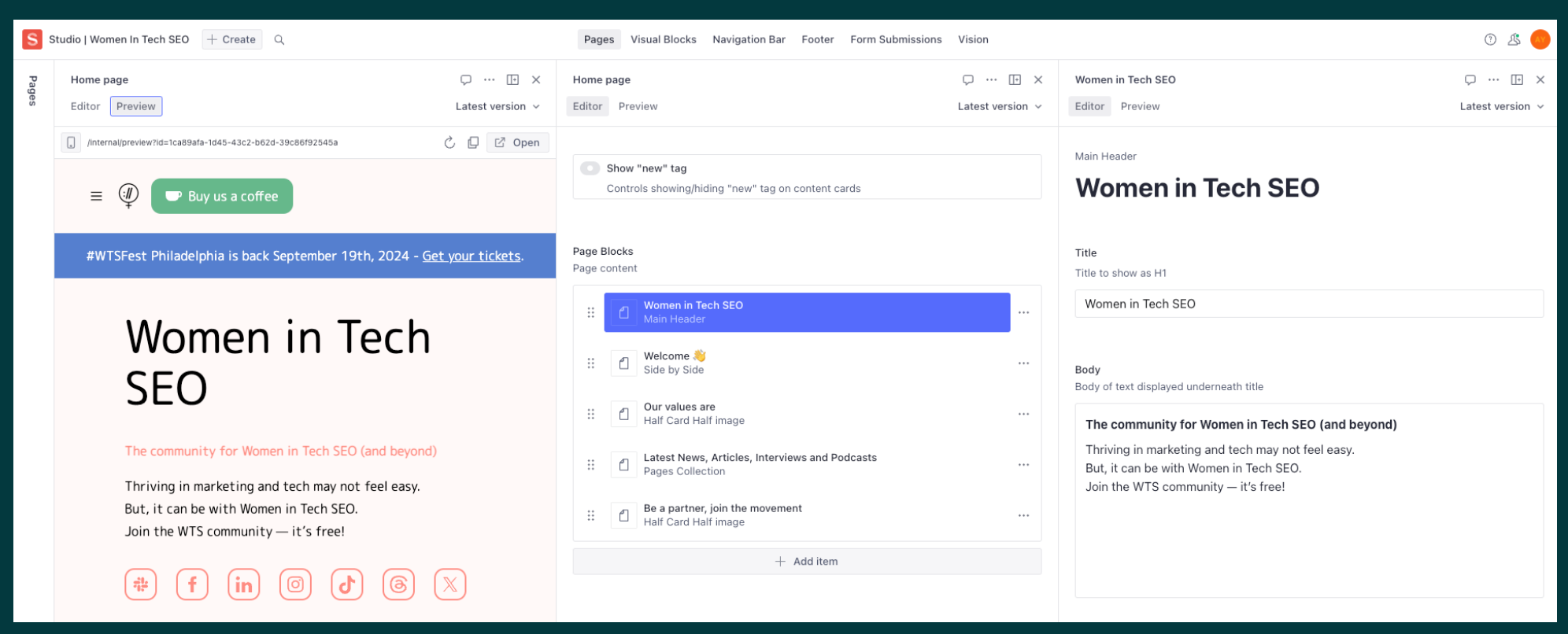The width and height of the screenshot is (1568, 634).
Task: Open the orange user avatar menu
Action: pyautogui.click(x=1540, y=39)
